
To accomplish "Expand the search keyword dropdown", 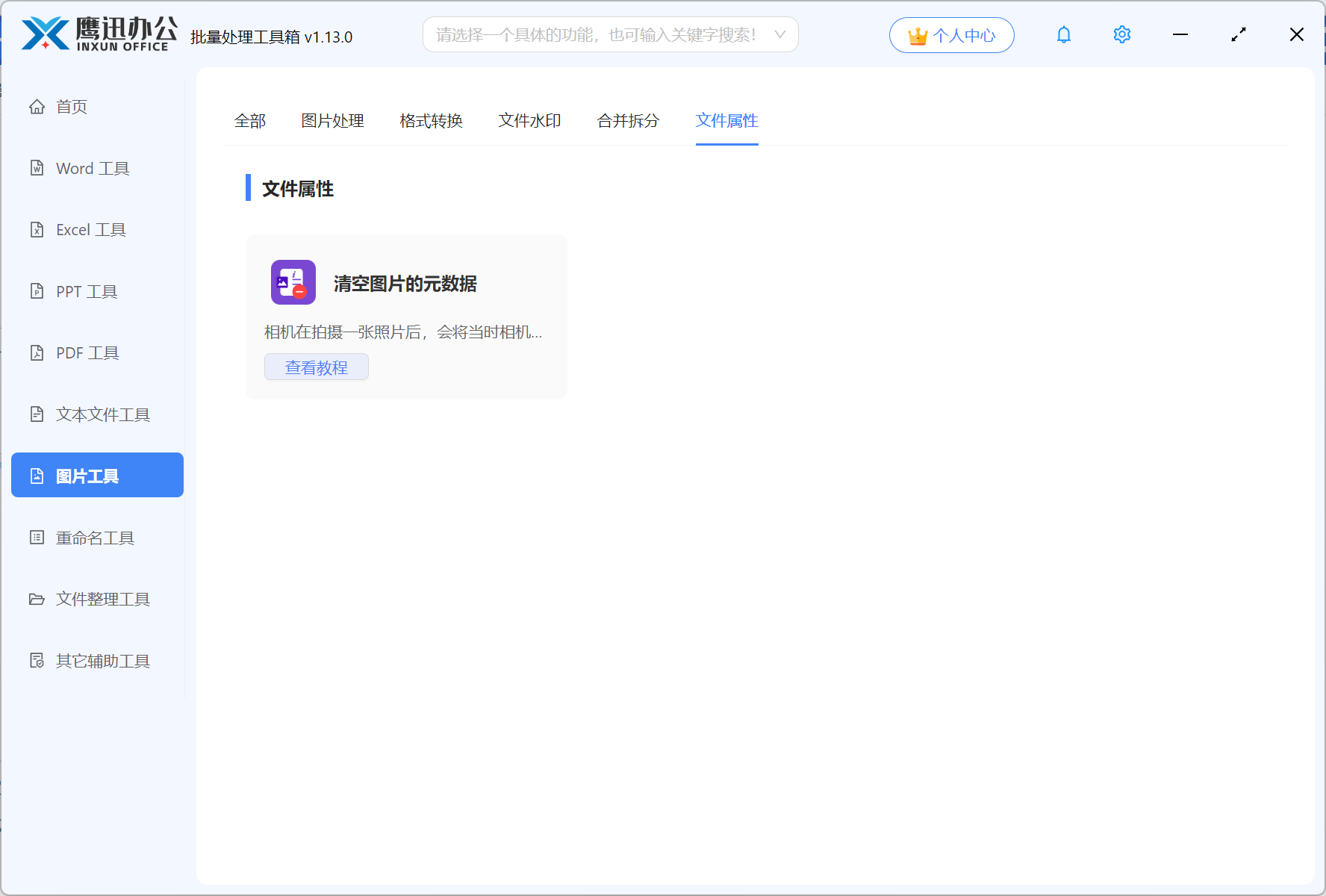I will (779, 34).
